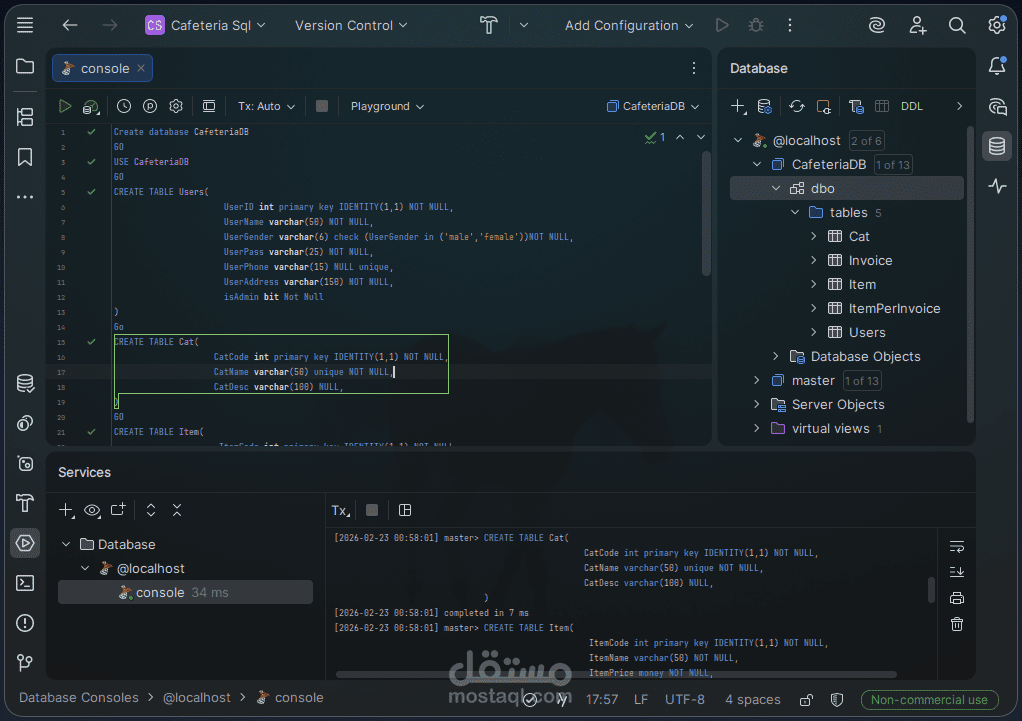Open the Playground resolve mode dropdown
Viewport: 1022px width, 721px height.
pos(387,106)
